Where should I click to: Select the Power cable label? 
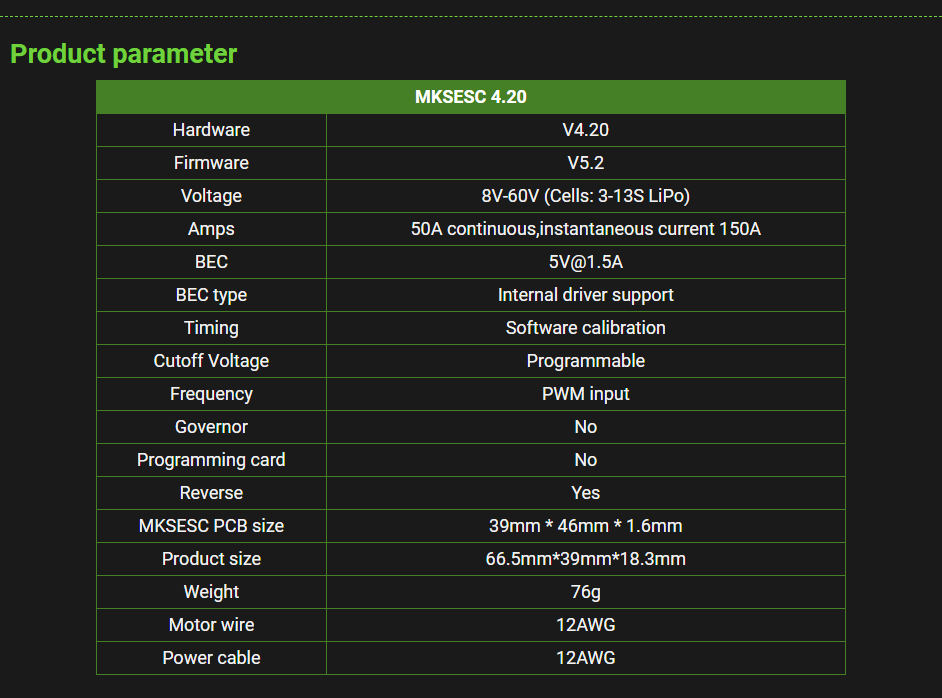(x=211, y=658)
